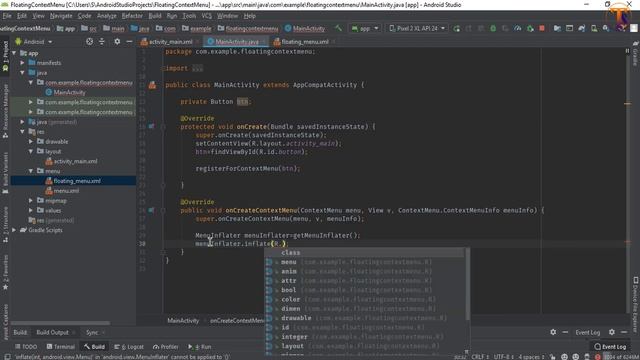Click the collapse-all icon in Project panel
This screenshot has height=360, width=640.
point(102,41)
